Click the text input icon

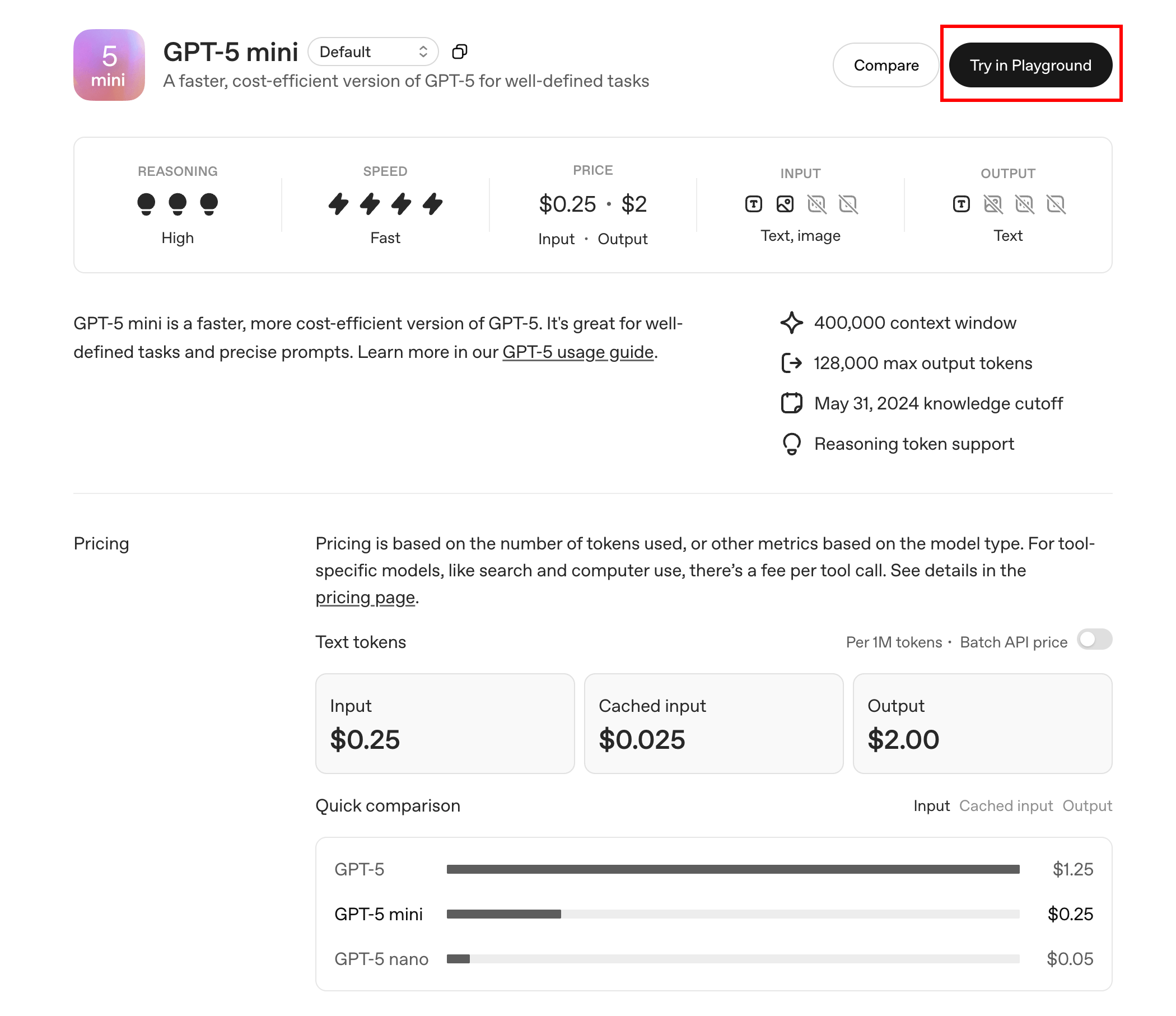tap(753, 204)
